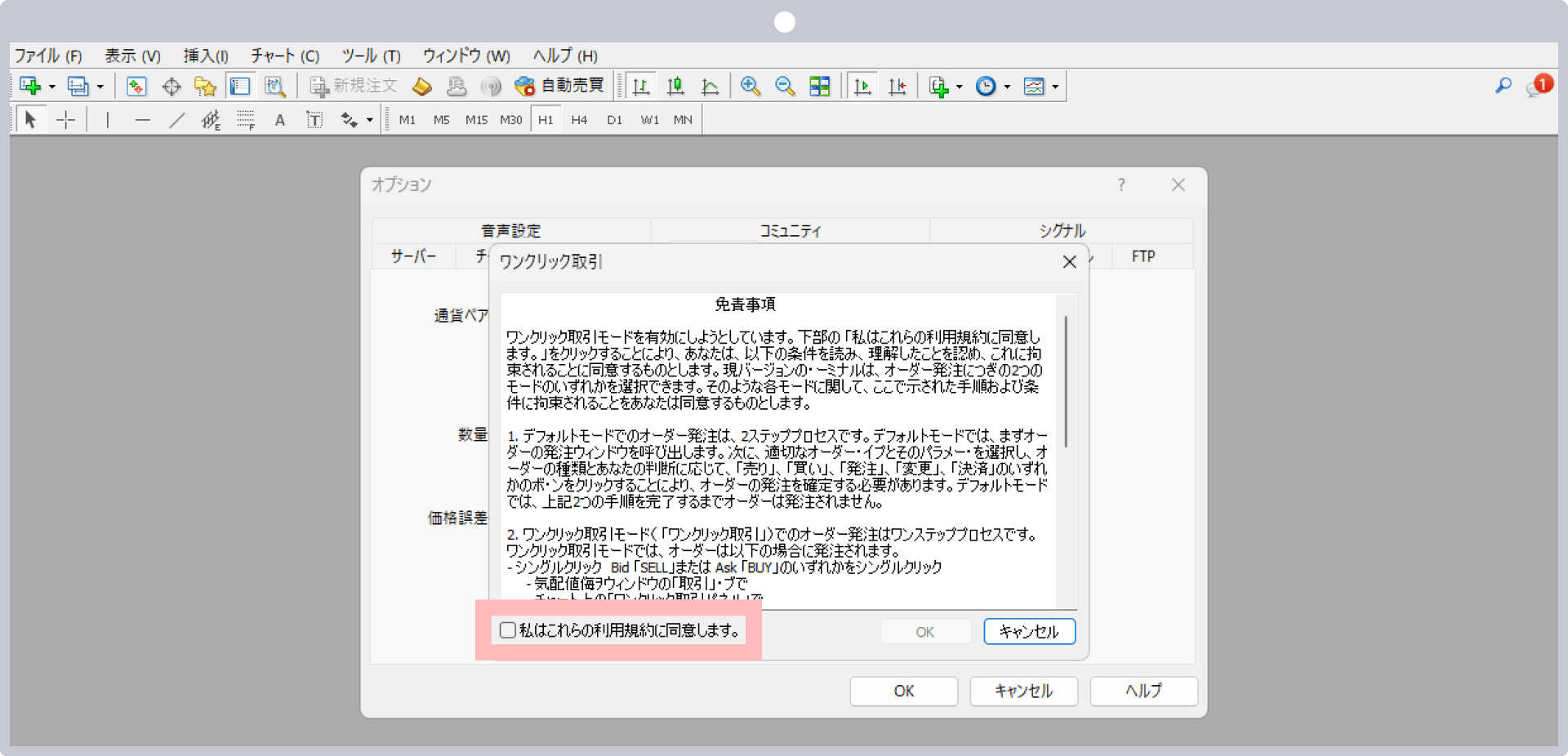Select the text label T tool

tap(314, 120)
